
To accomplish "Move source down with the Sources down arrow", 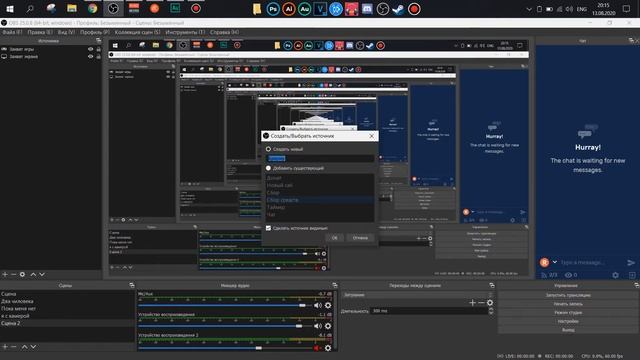I will coord(42,274).
